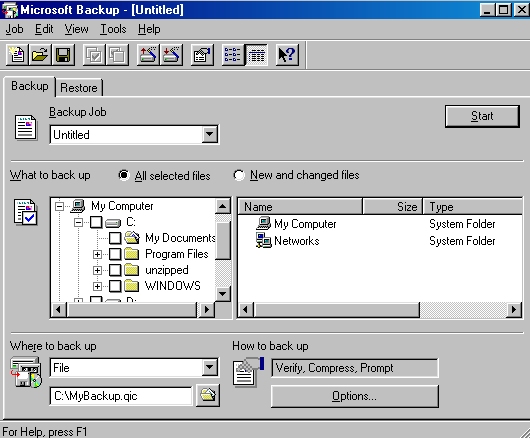Click the backup file browse folder icon
This screenshot has width=530, height=438.
coord(208,395)
